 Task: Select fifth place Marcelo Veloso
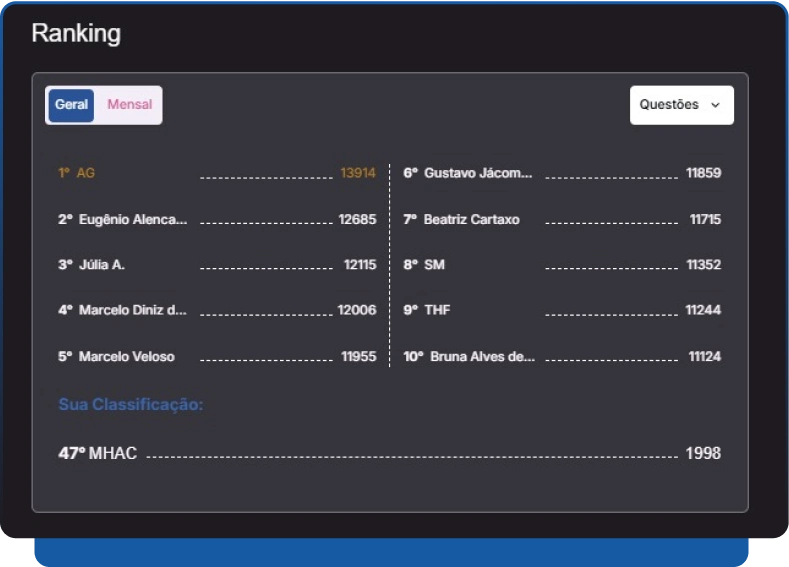click(x=126, y=357)
